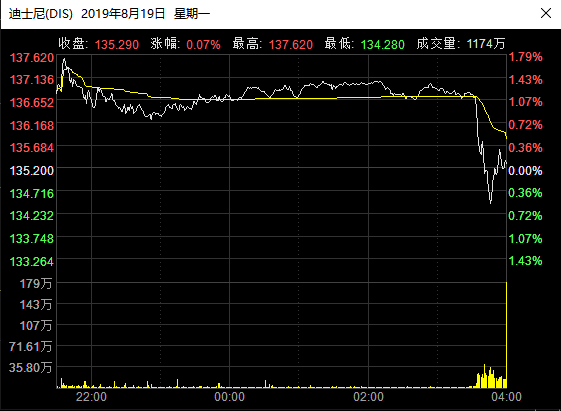Click the tall closing volume bar at 04:00
The image size is (561, 411).
506,335
